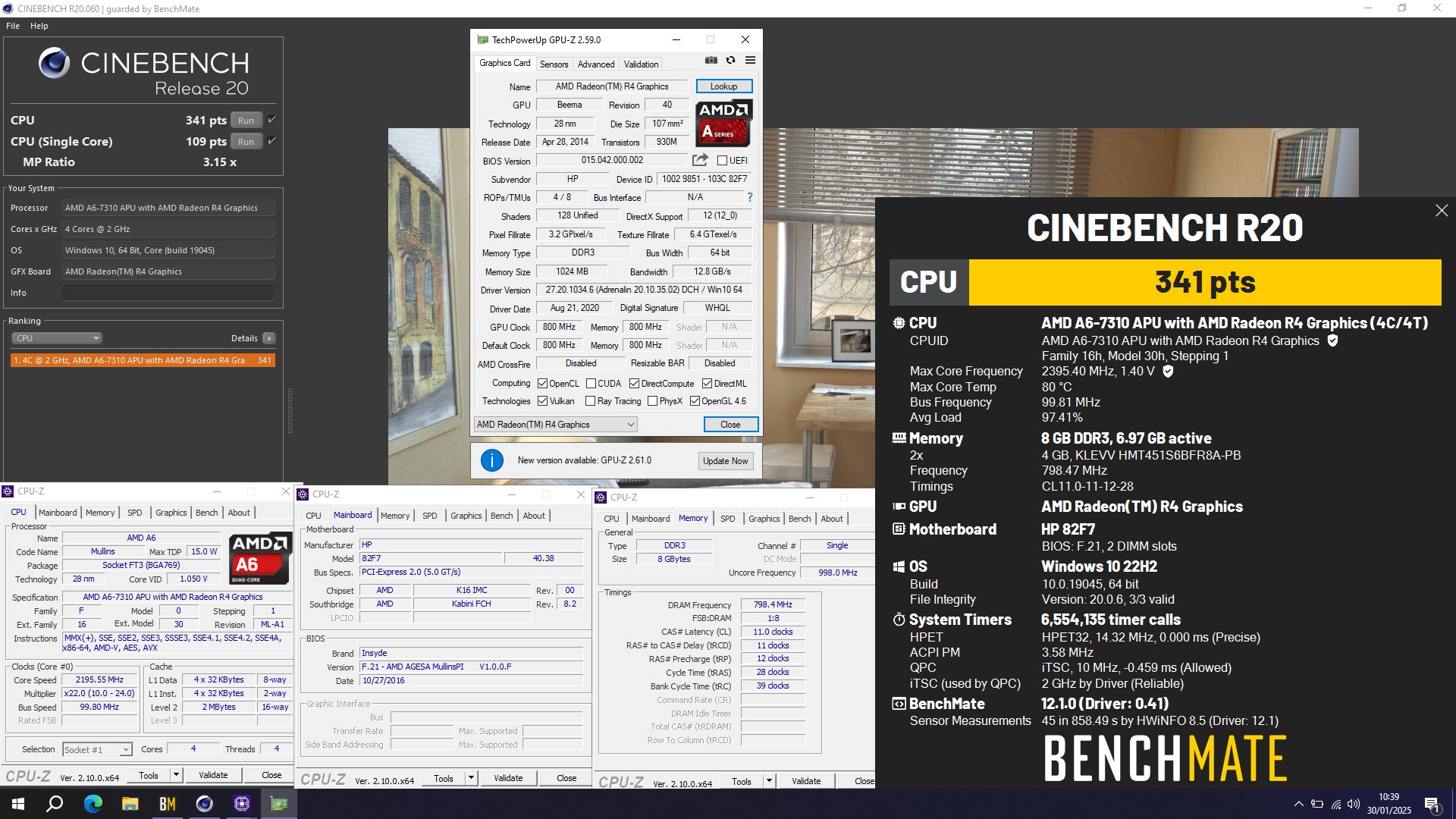Screen dimensions: 1456x819
Task: Click the volume icon in system tray
Action: (x=1354, y=804)
